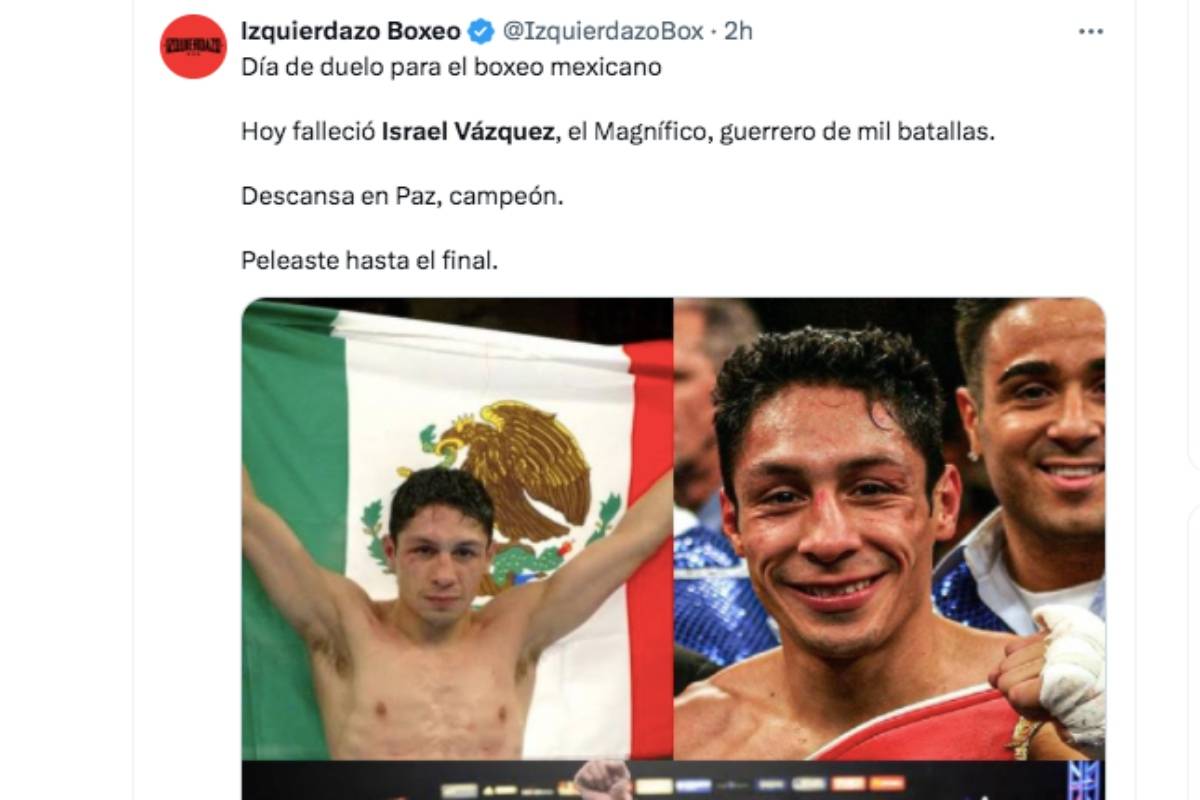Open the @IzquierdazoBox handle link
The height and width of the screenshot is (800, 1200).
(601, 32)
